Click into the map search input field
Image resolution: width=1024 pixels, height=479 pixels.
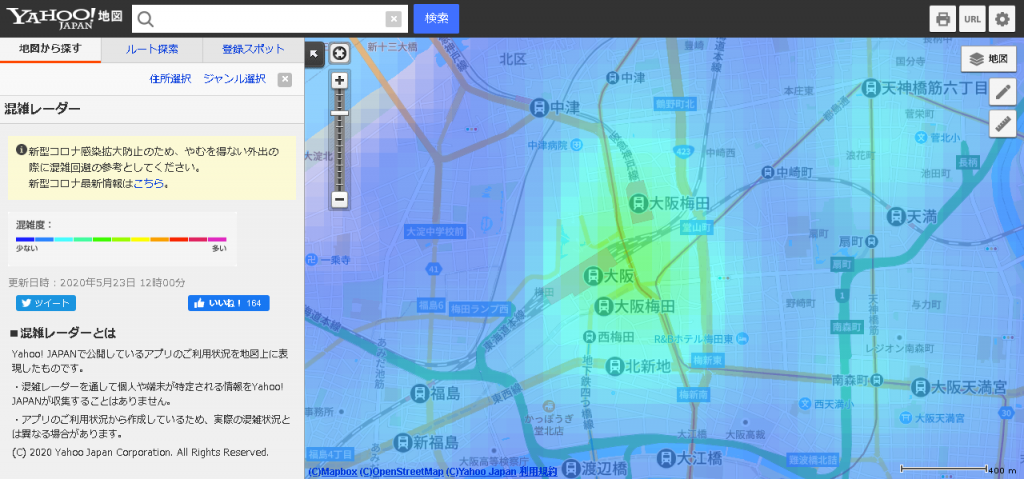270,19
